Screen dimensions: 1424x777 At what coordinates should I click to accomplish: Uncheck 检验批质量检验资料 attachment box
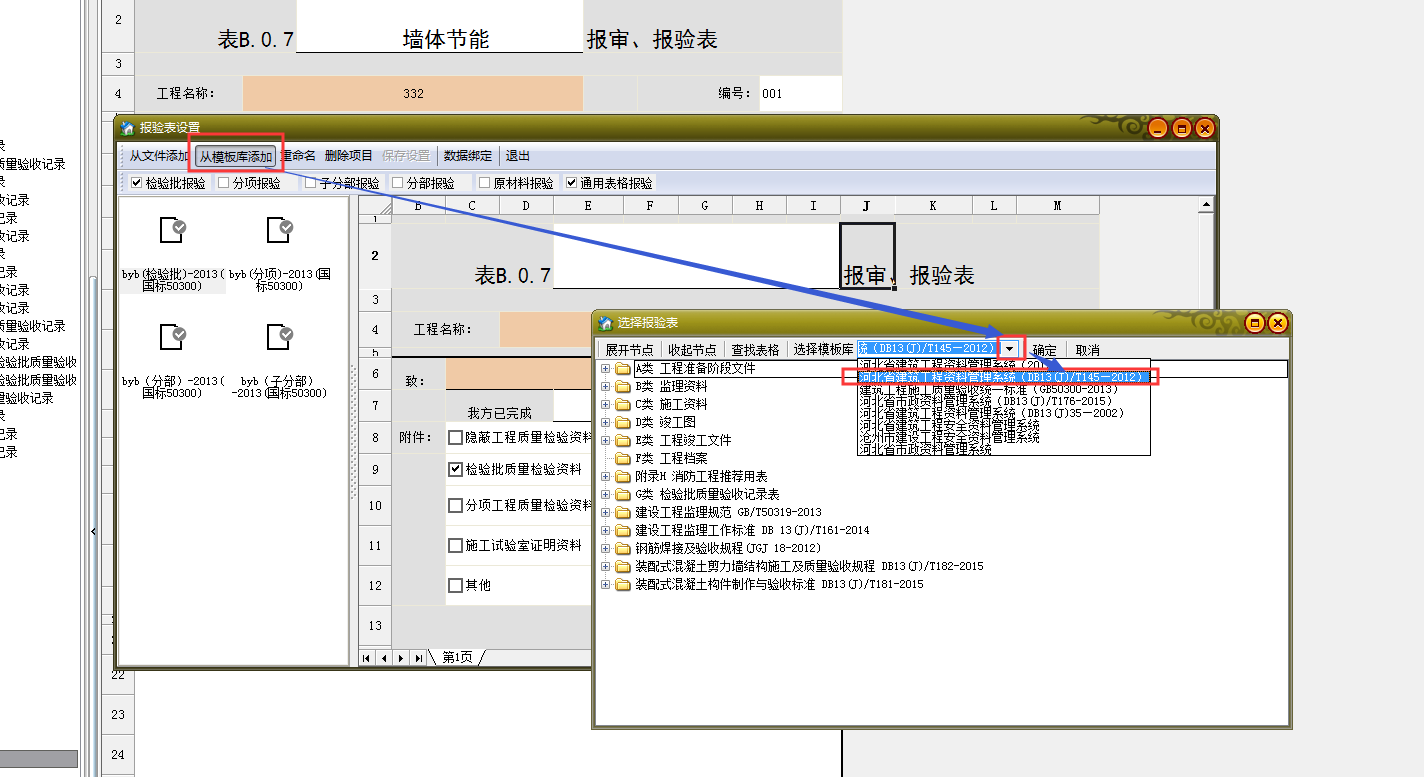[x=456, y=469]
